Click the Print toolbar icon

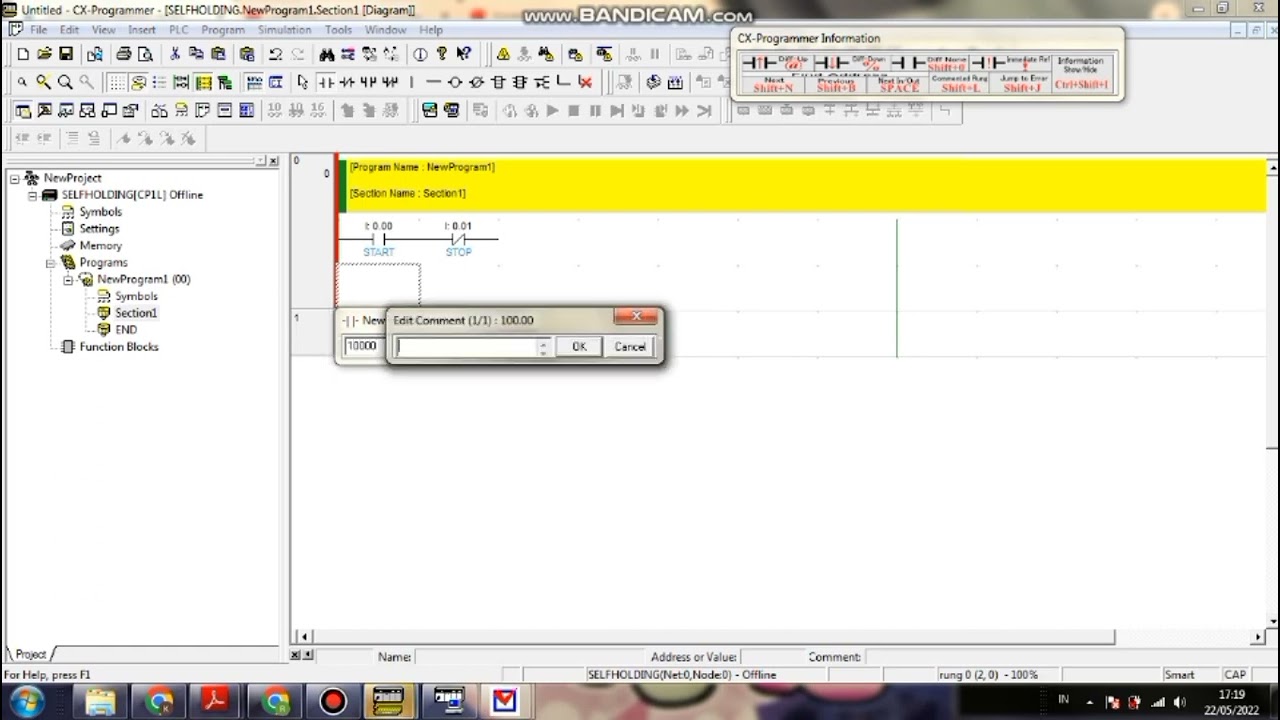(124, 54)
